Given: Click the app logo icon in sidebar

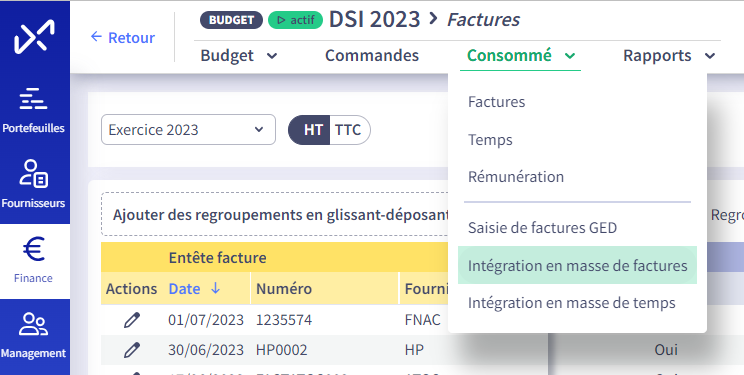Looking at the screenshot, I should pos(34,37).
